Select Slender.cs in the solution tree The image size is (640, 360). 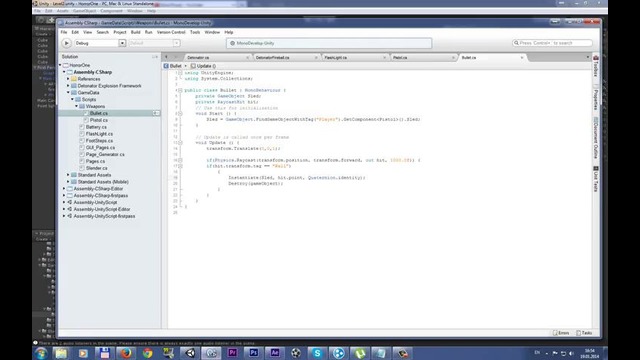[x=96, y=168]
